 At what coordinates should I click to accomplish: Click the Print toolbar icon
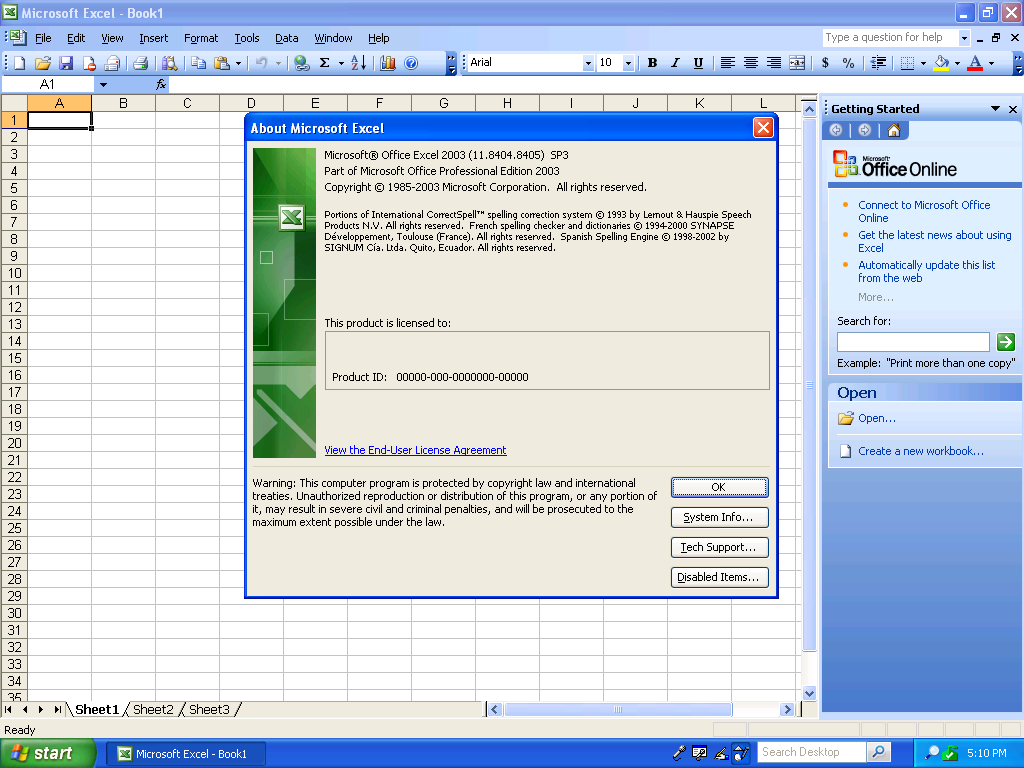141,63
